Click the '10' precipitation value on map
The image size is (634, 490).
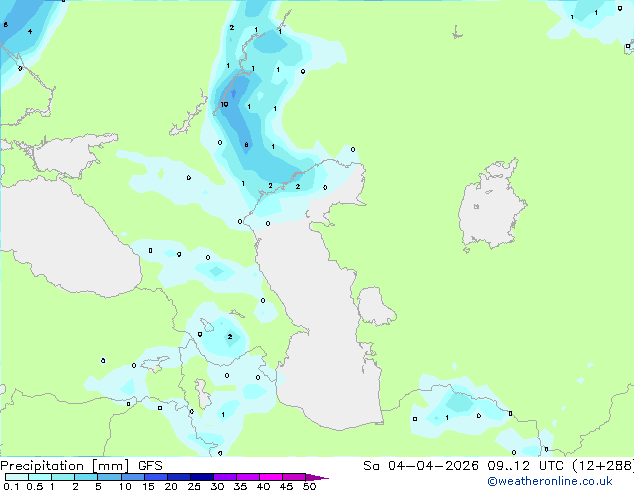point(224,104)
